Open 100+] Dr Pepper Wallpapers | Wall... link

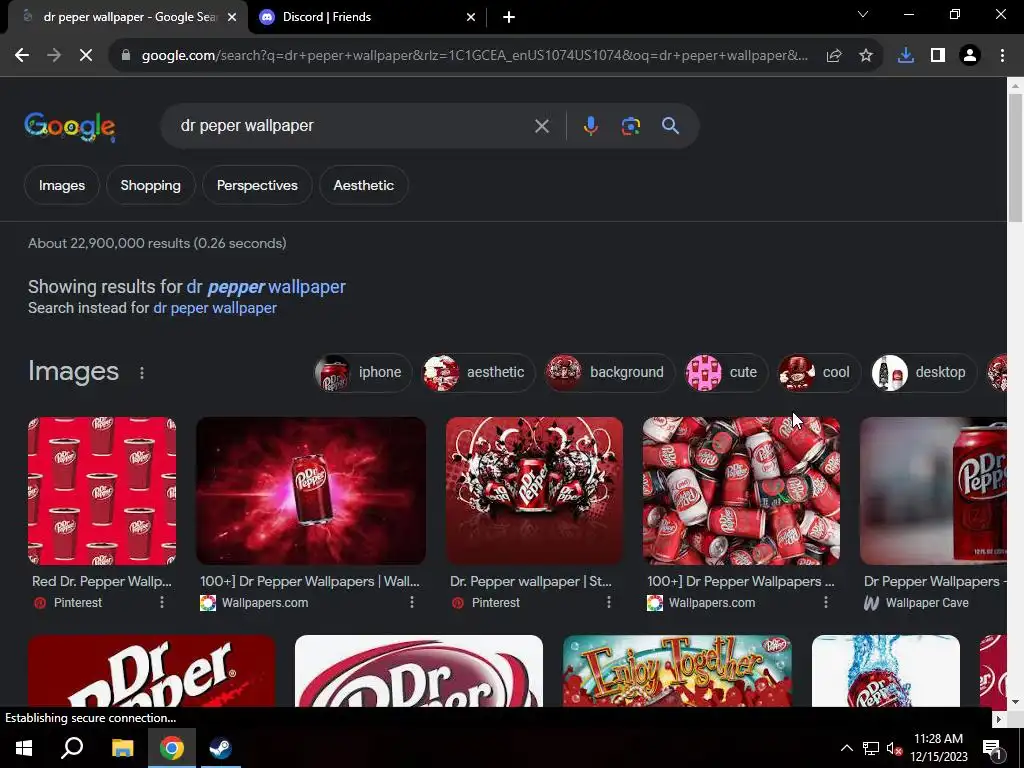coord(310,581)
